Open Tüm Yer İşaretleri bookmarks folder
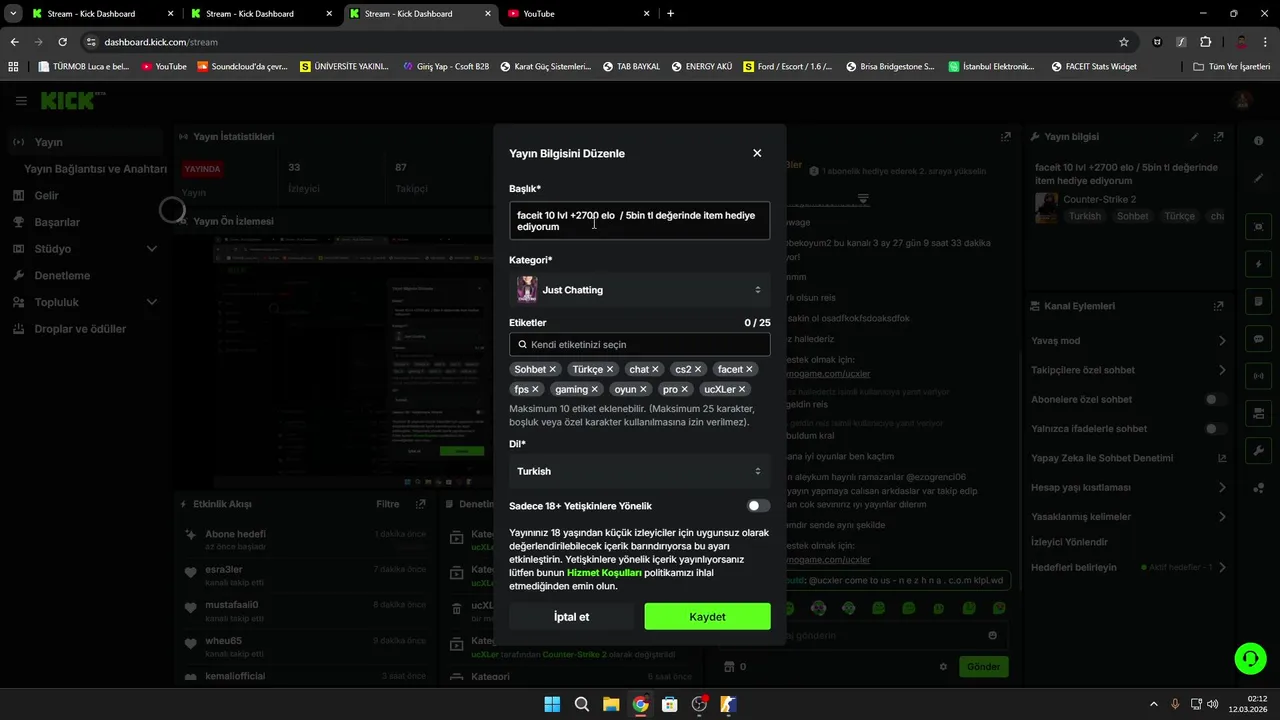The width and height of the screenshot is (1280, 720). click(x=1232, y=66)
